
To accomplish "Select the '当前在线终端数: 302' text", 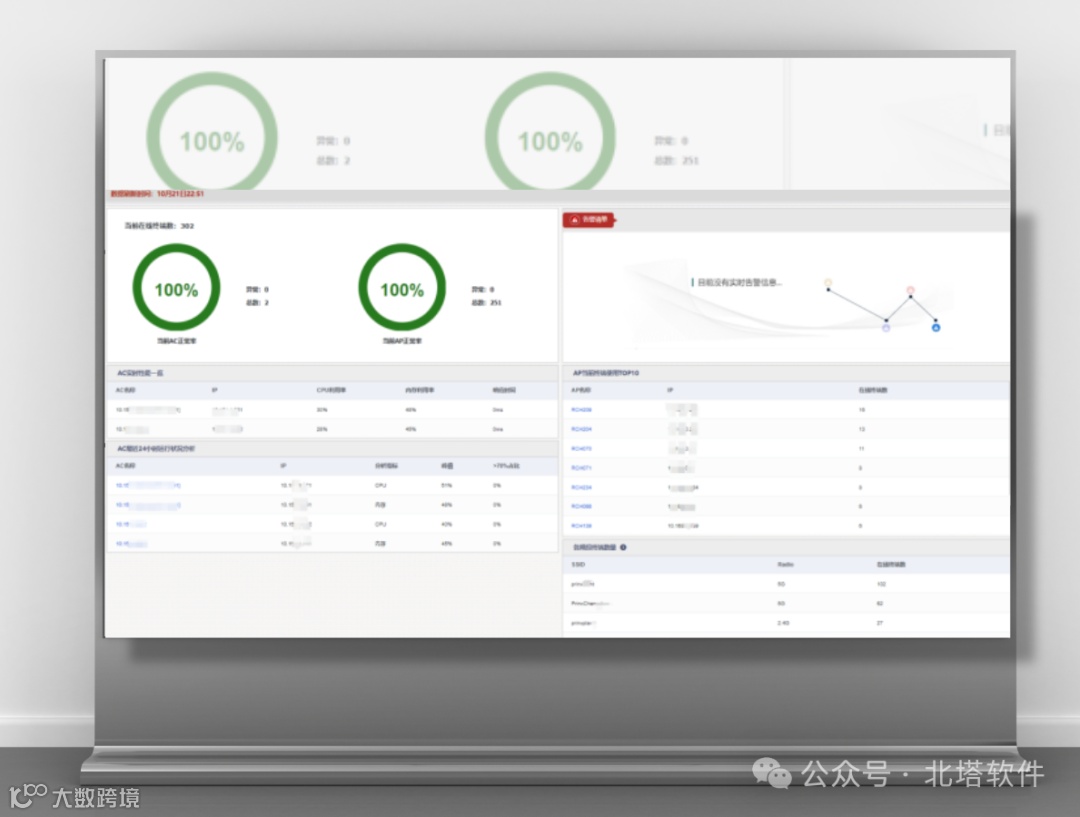I will click(x=159, y=226).
